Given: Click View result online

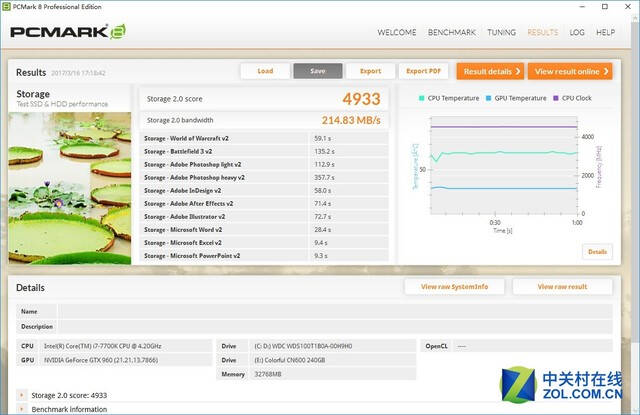Looking at the screenshot, I should tap(570, 71).
